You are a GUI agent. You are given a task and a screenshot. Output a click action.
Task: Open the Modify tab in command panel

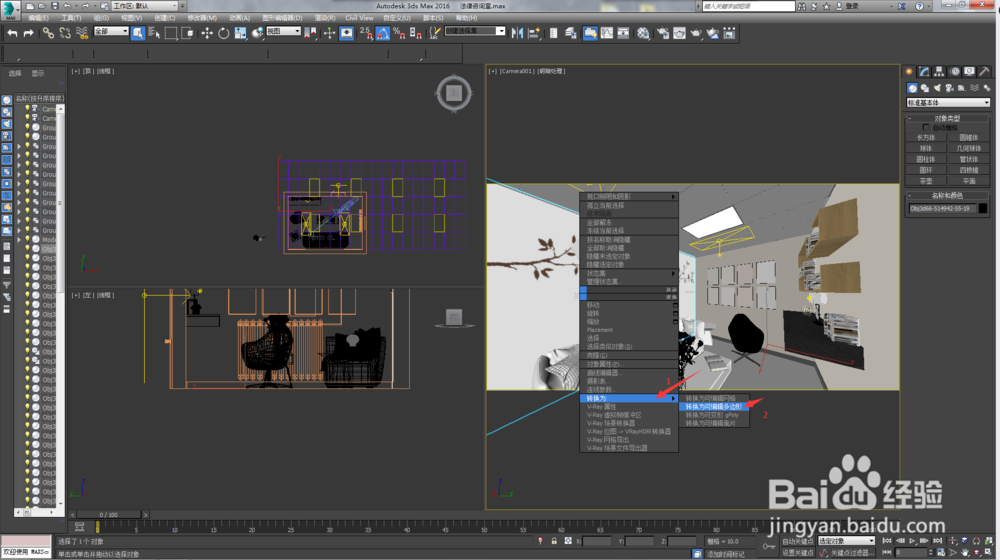coord(925,72)
